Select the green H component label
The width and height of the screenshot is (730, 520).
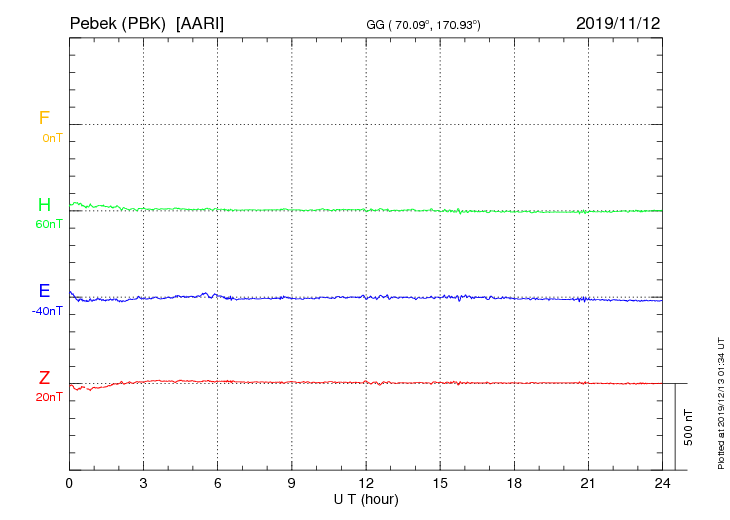click(44, 205)
